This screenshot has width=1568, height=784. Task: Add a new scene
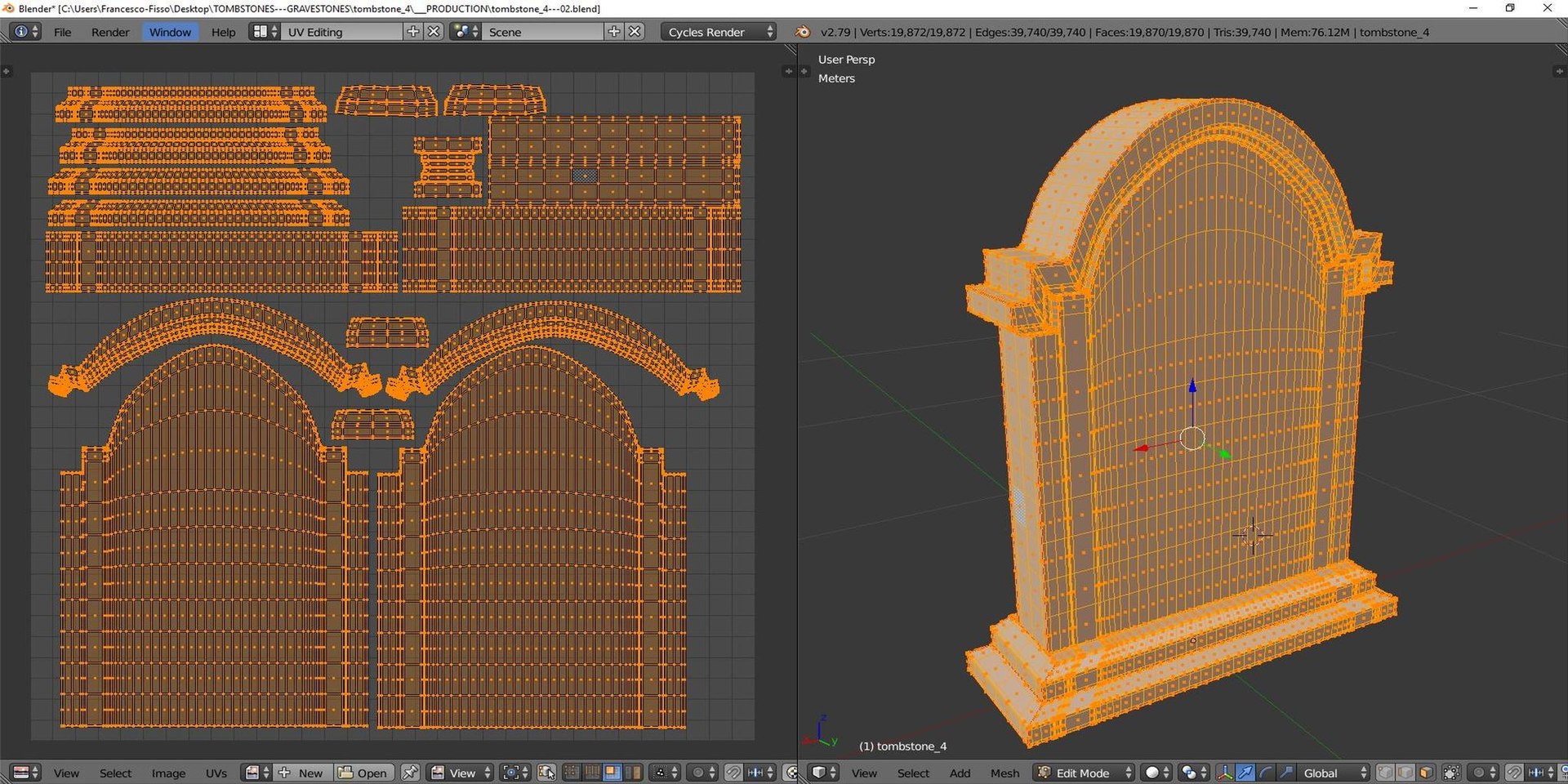(614, 32)
